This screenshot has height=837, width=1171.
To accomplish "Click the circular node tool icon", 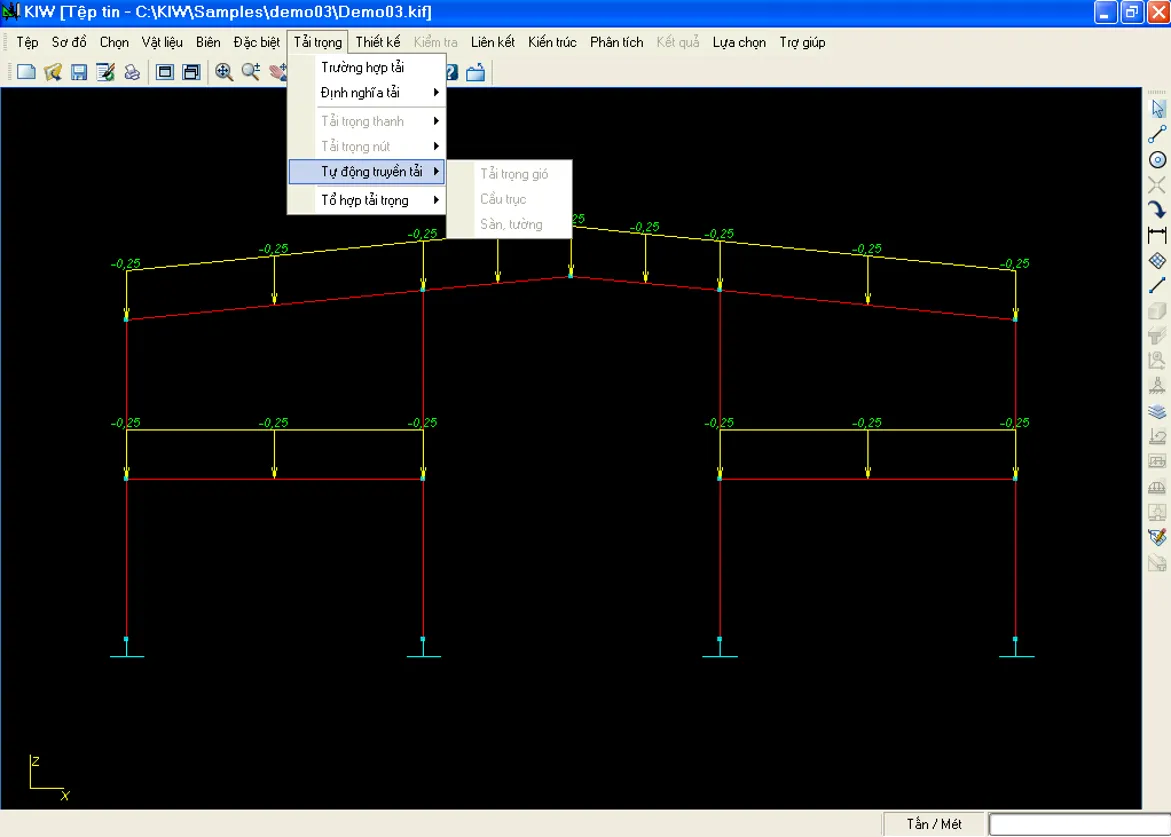I will 1157,160.
